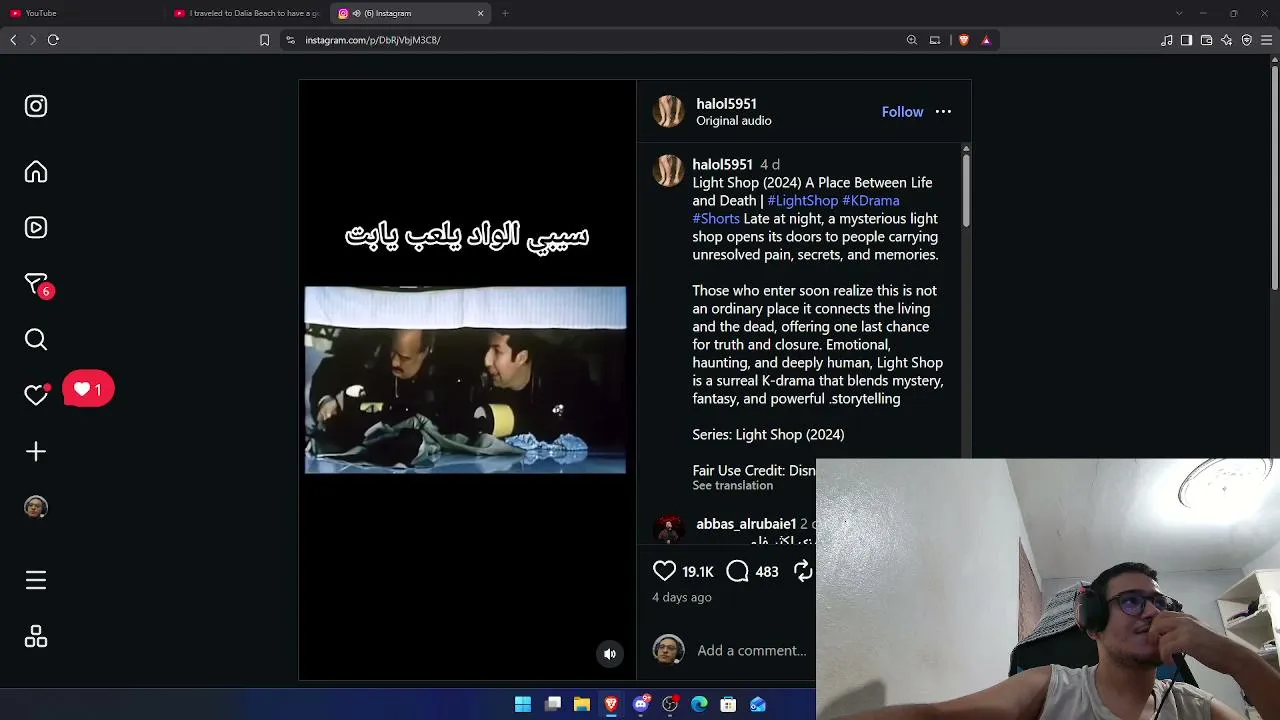Open halol5951 profile from the post header

[x=726, y=104]
